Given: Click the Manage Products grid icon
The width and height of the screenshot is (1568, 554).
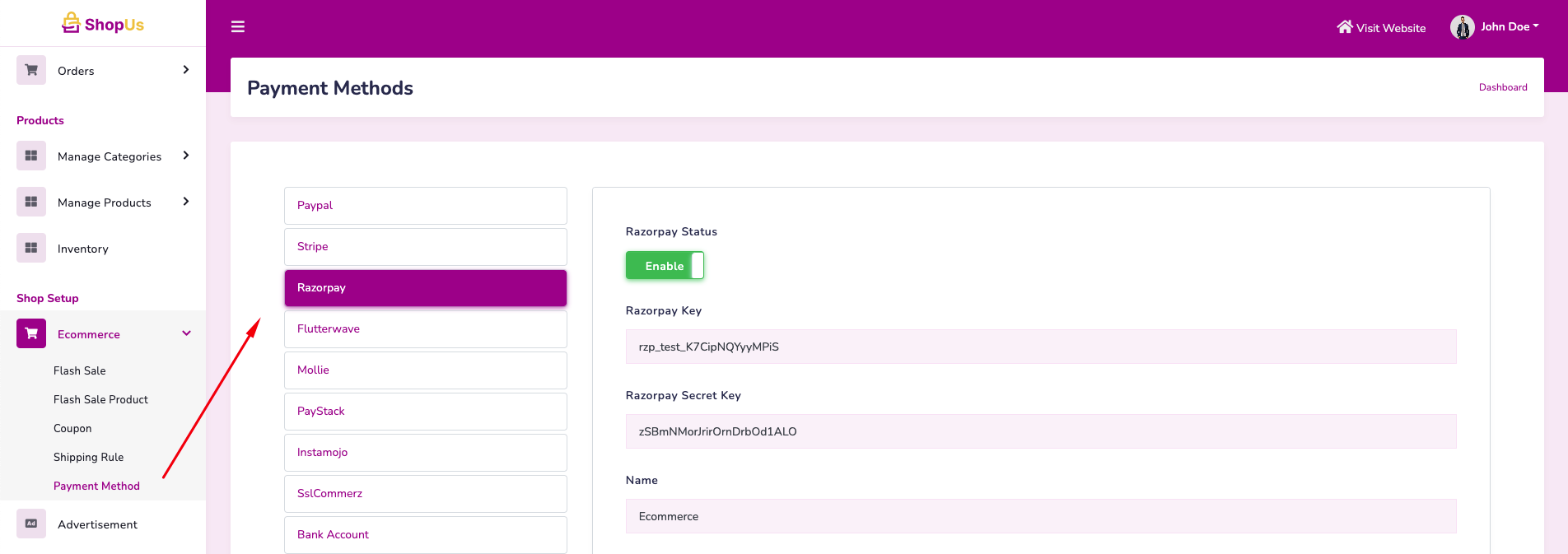Looking at the screenshot, I should (x=31, y=202).
